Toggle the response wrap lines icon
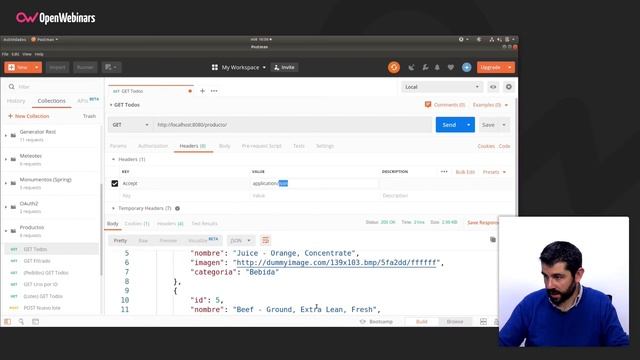The image size is (640, 360). 265,240
